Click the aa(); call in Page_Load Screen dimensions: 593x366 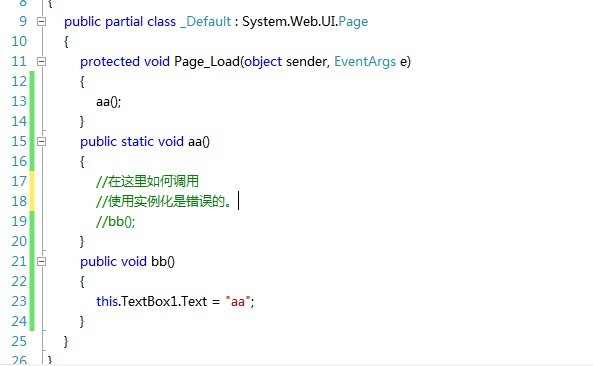(x=109, y=102)
